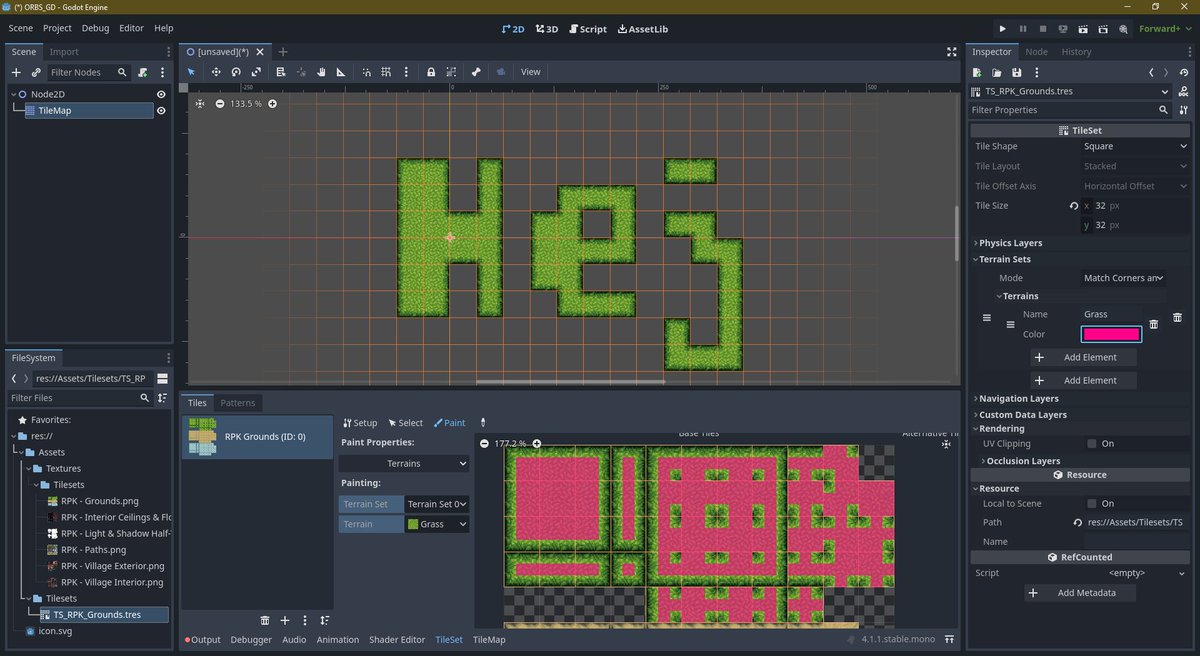This screenshot has width=1200, height=656.
Task: Toggle visibility of the TileMap node
Action: [x=160, y=111]
